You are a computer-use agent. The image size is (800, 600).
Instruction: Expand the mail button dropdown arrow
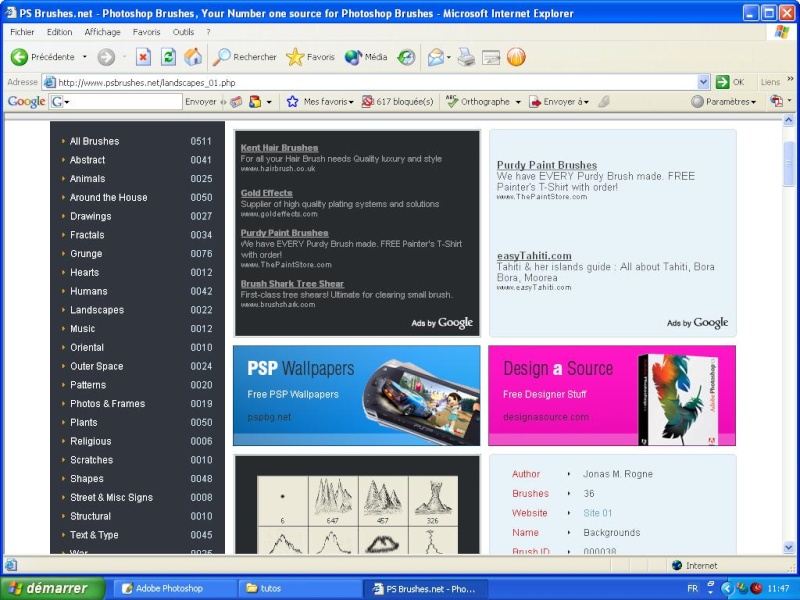click(x=449, y=57)
